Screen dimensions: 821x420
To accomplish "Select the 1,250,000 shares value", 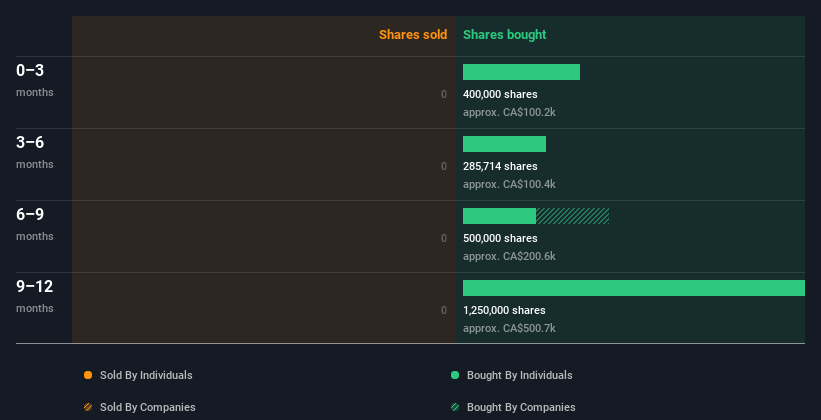I will click(504, 311).
